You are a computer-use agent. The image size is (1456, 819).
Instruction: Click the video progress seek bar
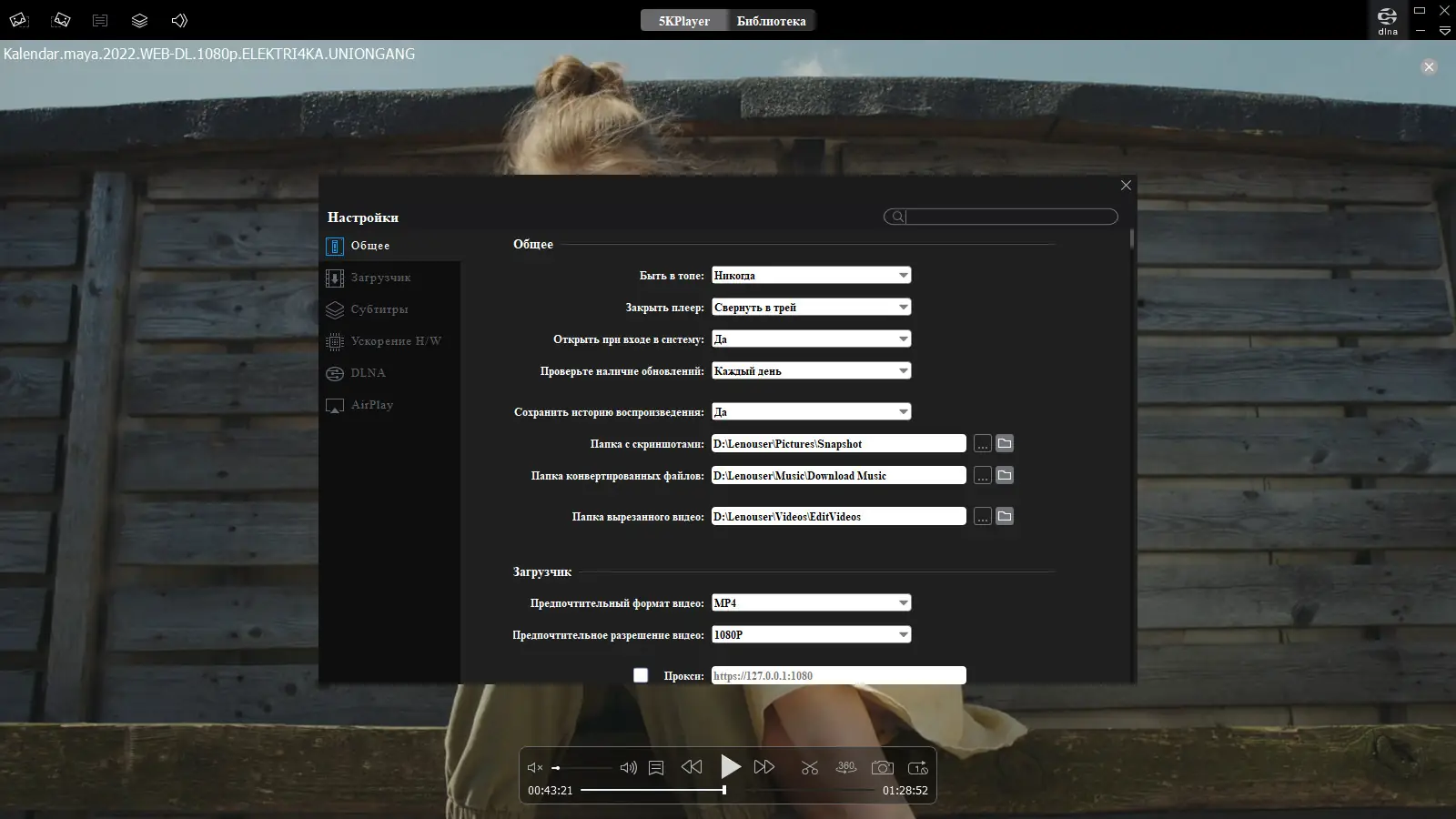728,790
